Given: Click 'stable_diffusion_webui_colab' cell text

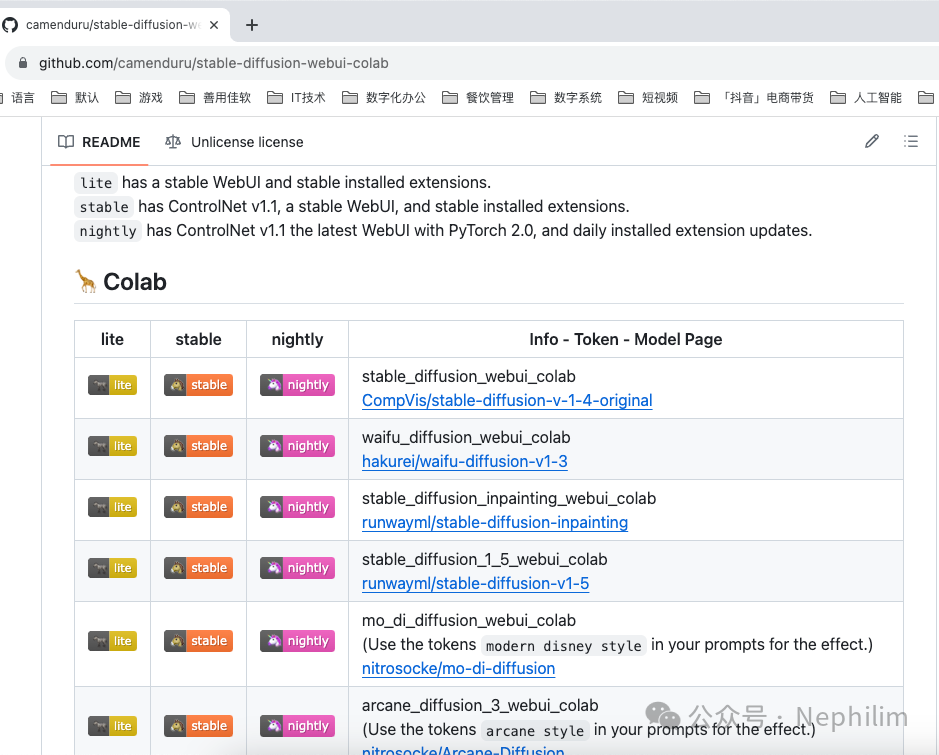Looking at the screenshot, I should [469, 377].
